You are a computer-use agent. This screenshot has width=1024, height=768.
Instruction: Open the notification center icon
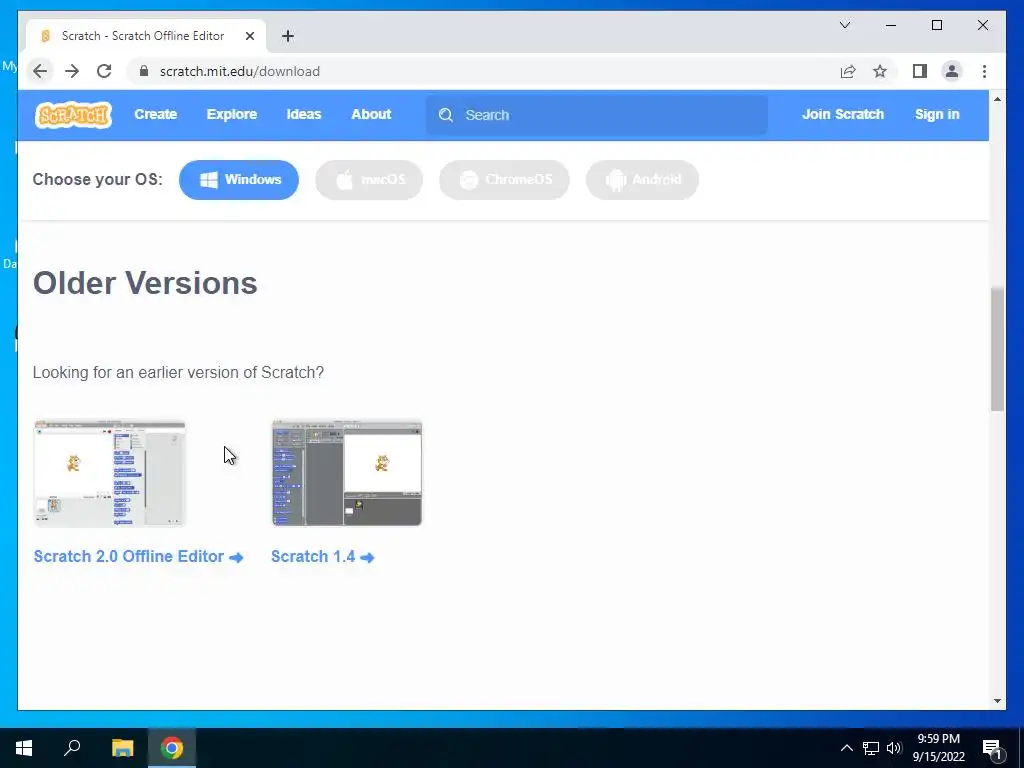pos(991,748)
